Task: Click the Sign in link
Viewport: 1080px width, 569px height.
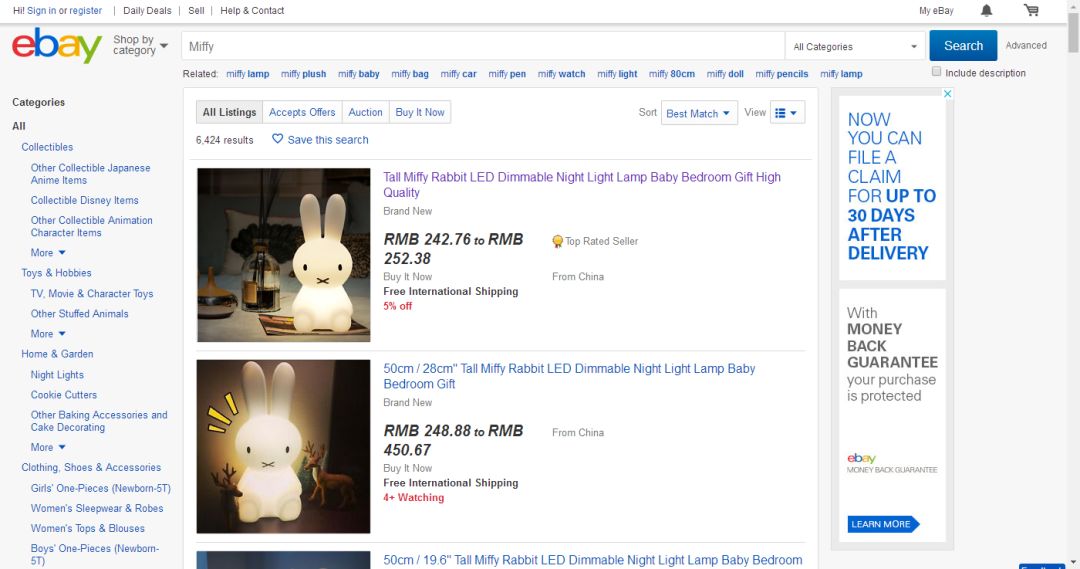Action: [41, 10]
